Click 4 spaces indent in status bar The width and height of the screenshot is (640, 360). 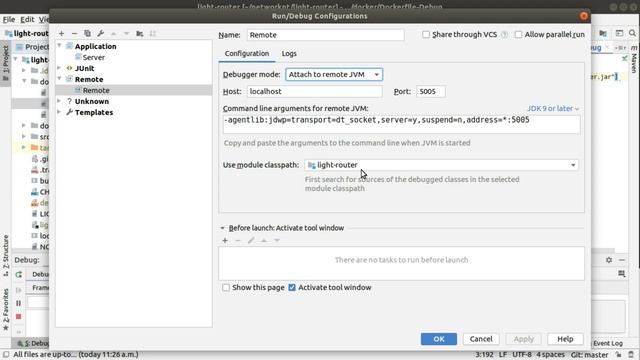550,355
